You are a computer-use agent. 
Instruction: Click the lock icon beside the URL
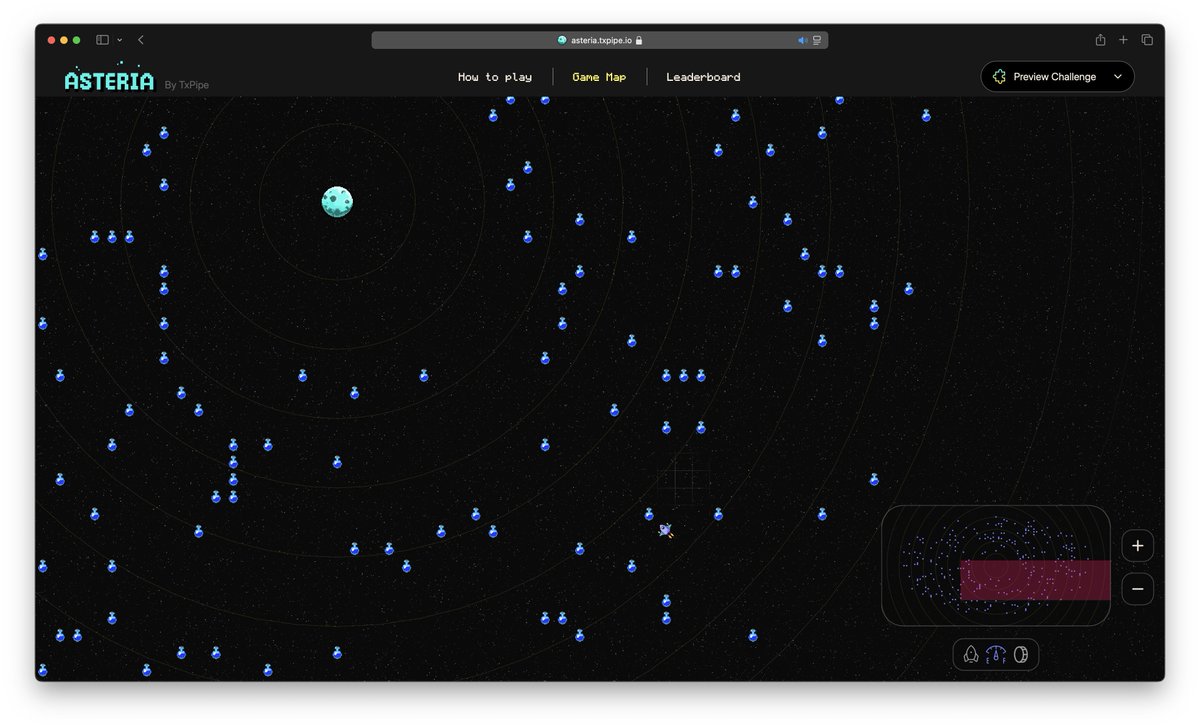[639, 40]
